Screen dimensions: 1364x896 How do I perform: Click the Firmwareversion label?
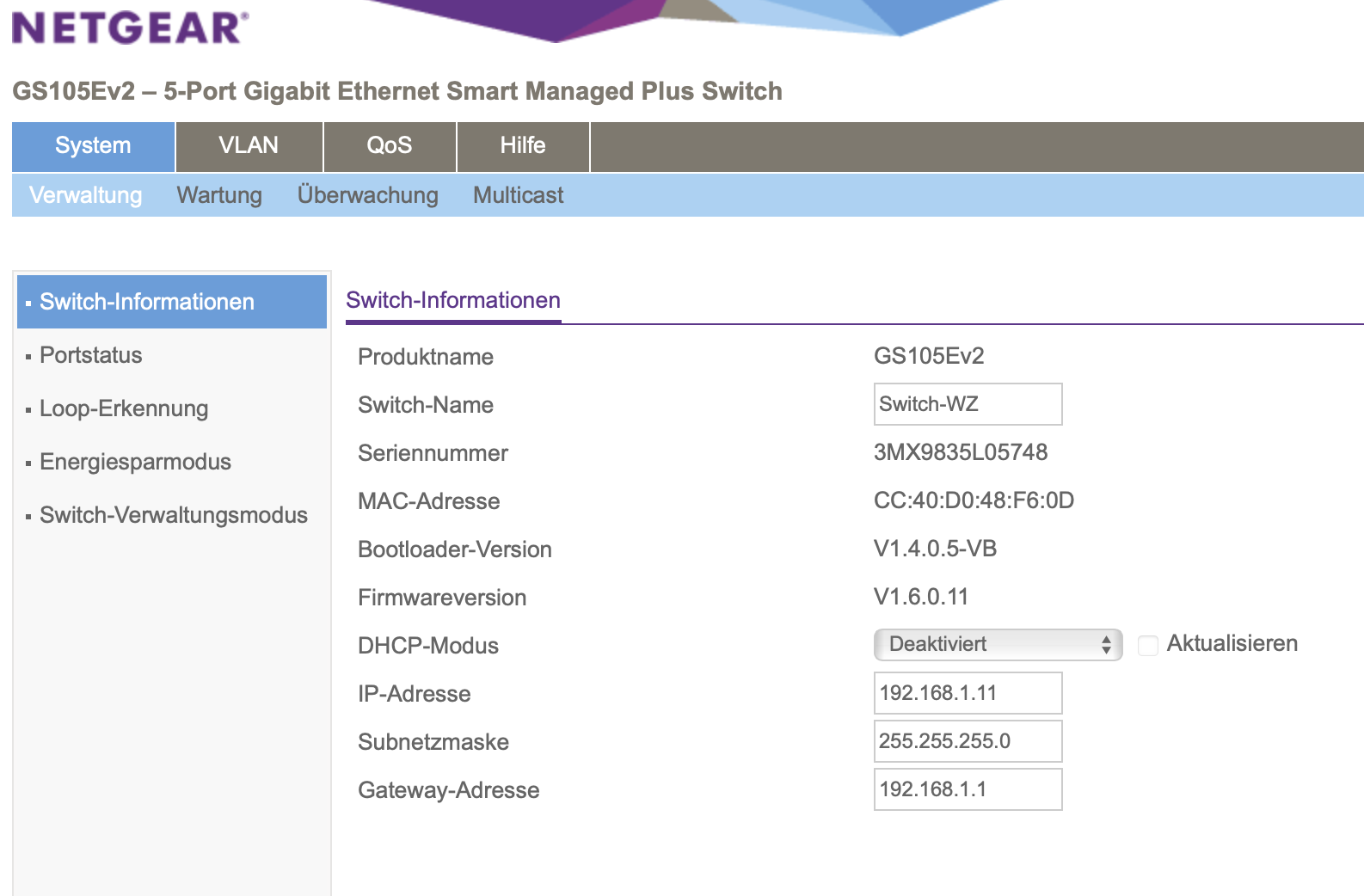(x=442, y=598)
